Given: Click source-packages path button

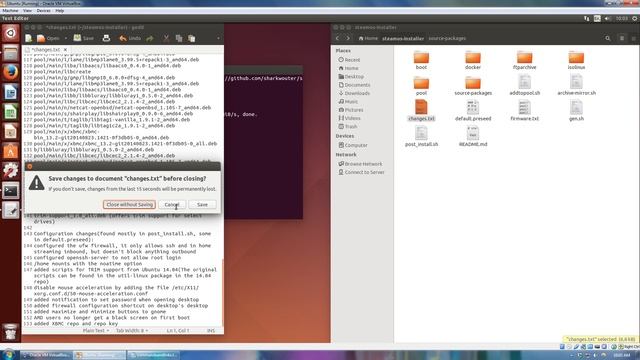Looking at the screenshot, I should pos(447,38).
